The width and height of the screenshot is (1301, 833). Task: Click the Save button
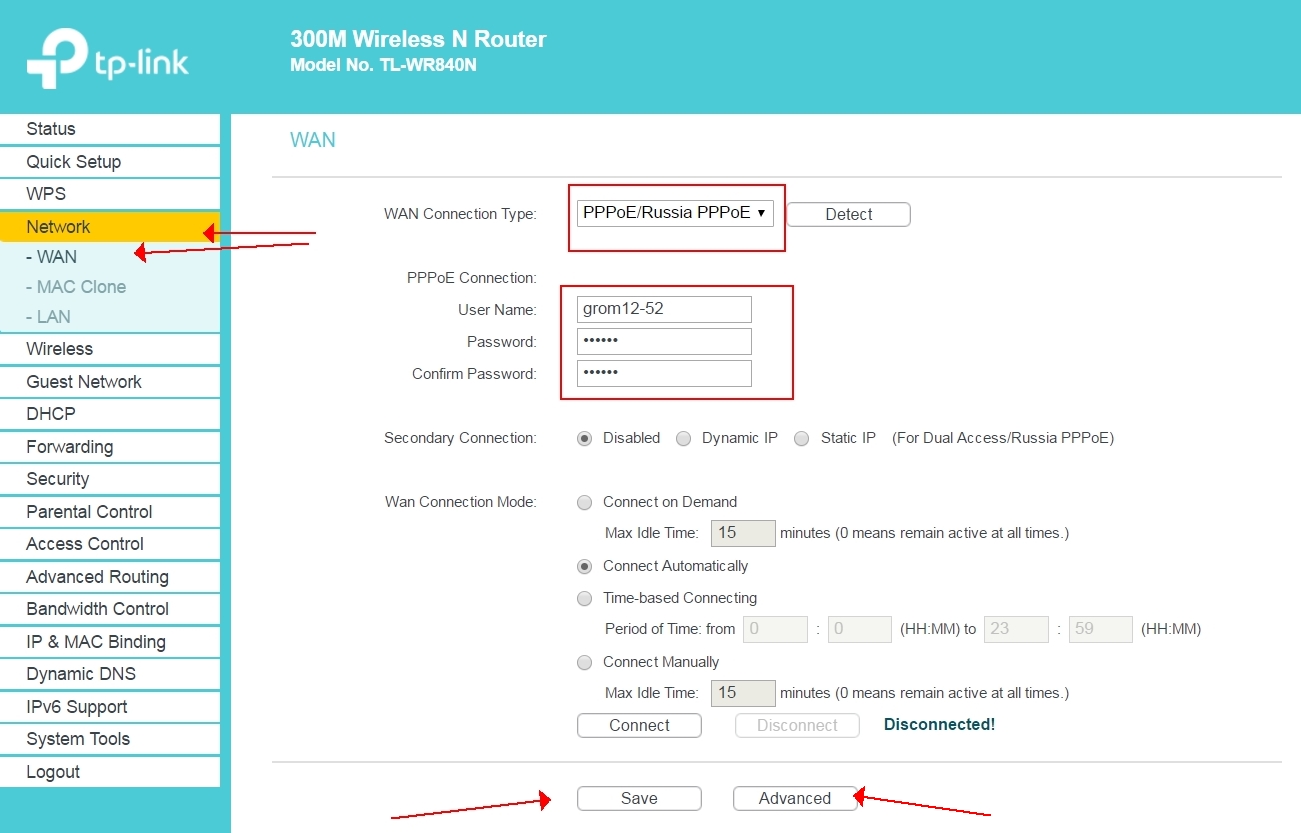pos(639,798)
